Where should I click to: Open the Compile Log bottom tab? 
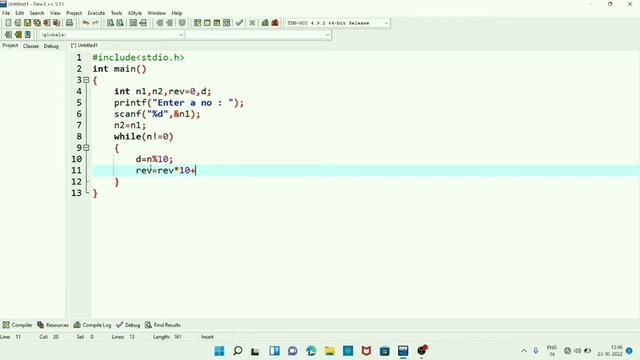[x=93, y=325]
